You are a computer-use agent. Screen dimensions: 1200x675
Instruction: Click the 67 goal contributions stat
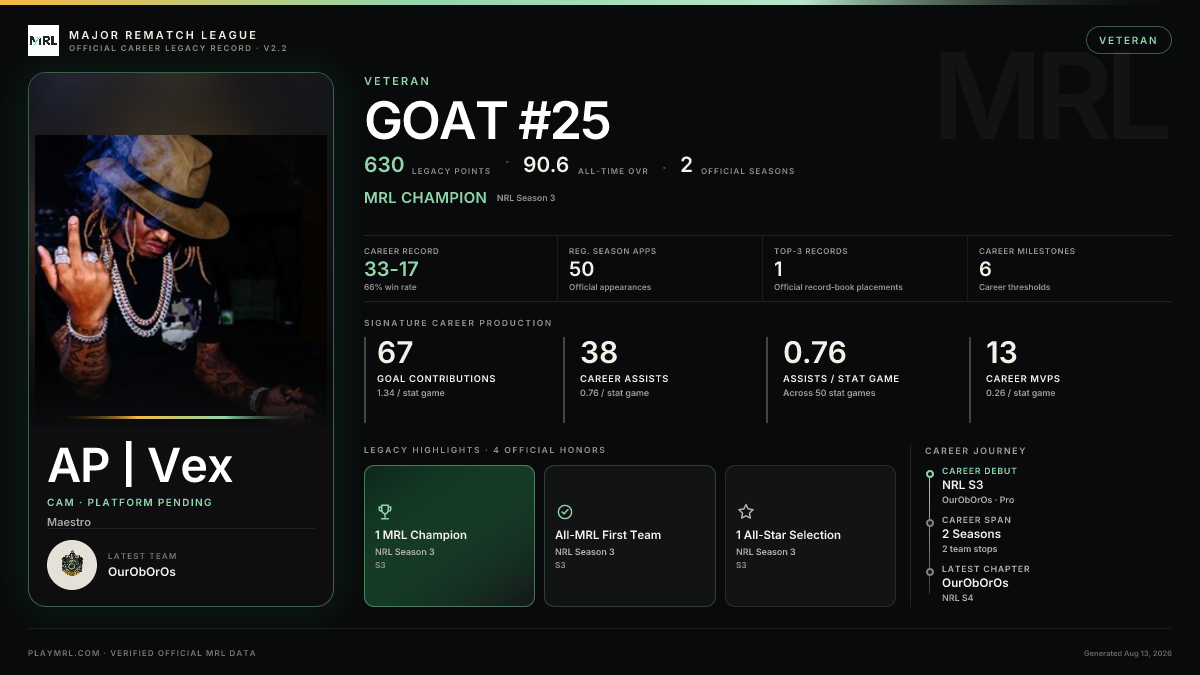pyautogui.click(x=395, y=352)
